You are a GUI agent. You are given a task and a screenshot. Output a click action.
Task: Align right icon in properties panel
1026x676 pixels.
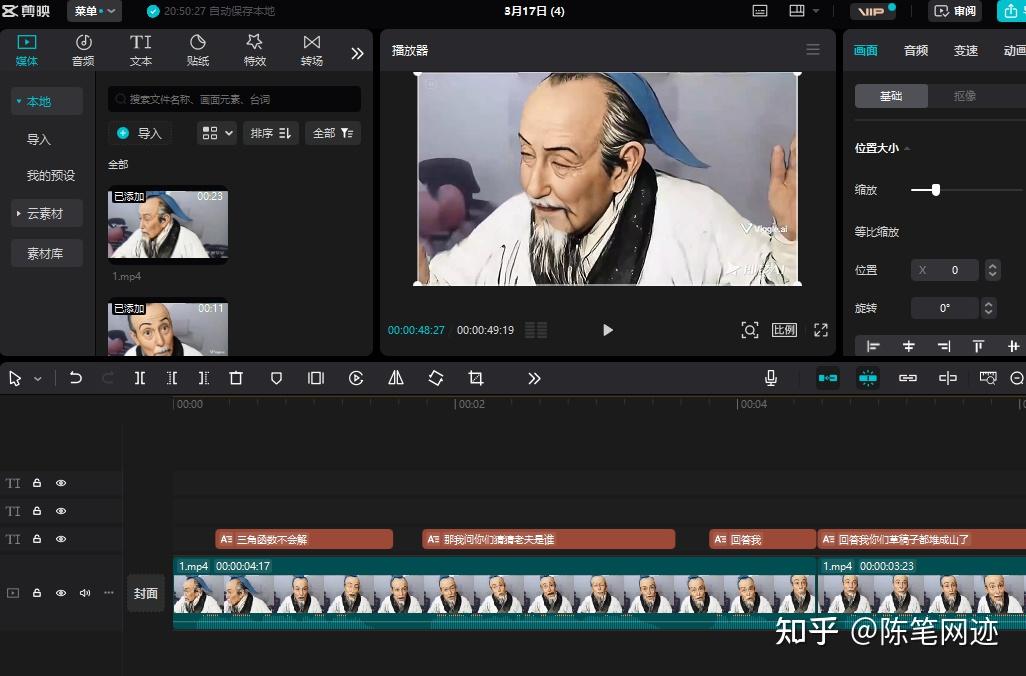pos(944,346)
